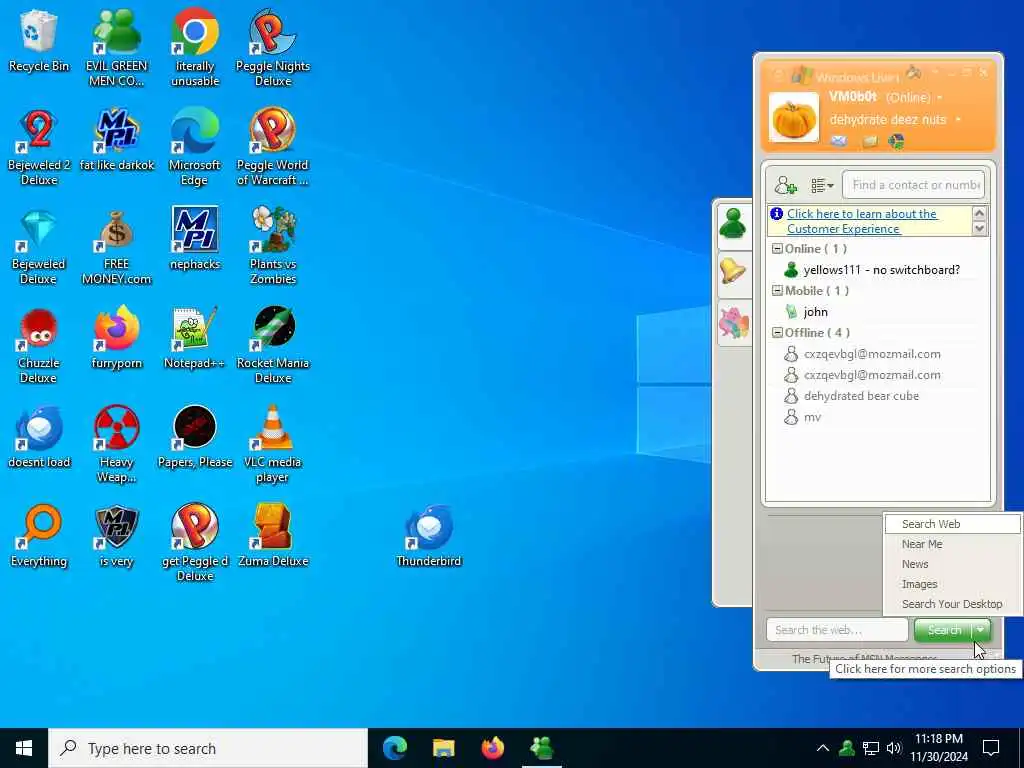This screenshot has height=768, width=1024.
Task: Open the Recycle Bin desktop icon
Action: coord(39,40)
